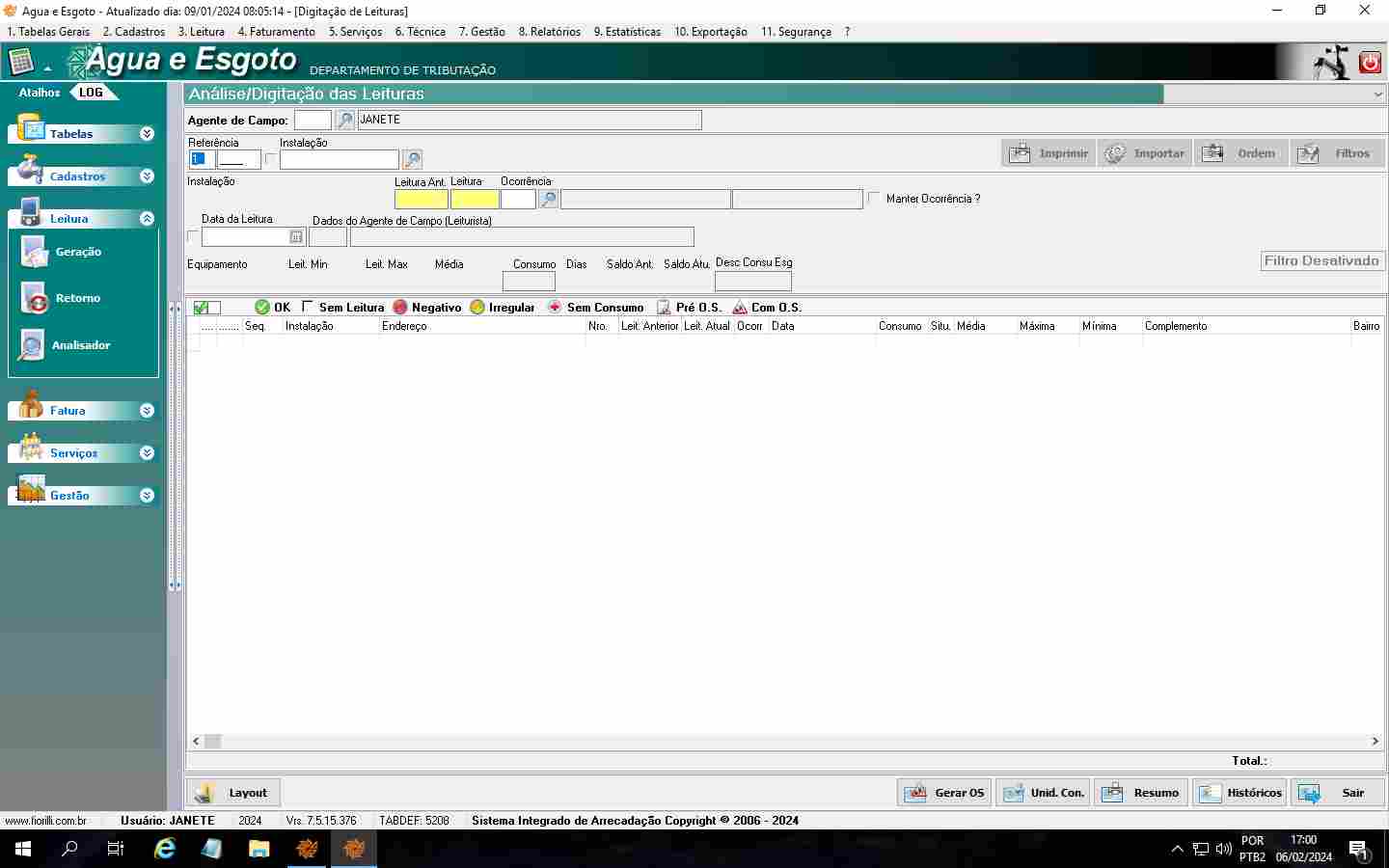Enable the Manter Ocorrência checkbox
Image resolution: width=1389 pixels, height=868 pixels.
pos(874,199)
